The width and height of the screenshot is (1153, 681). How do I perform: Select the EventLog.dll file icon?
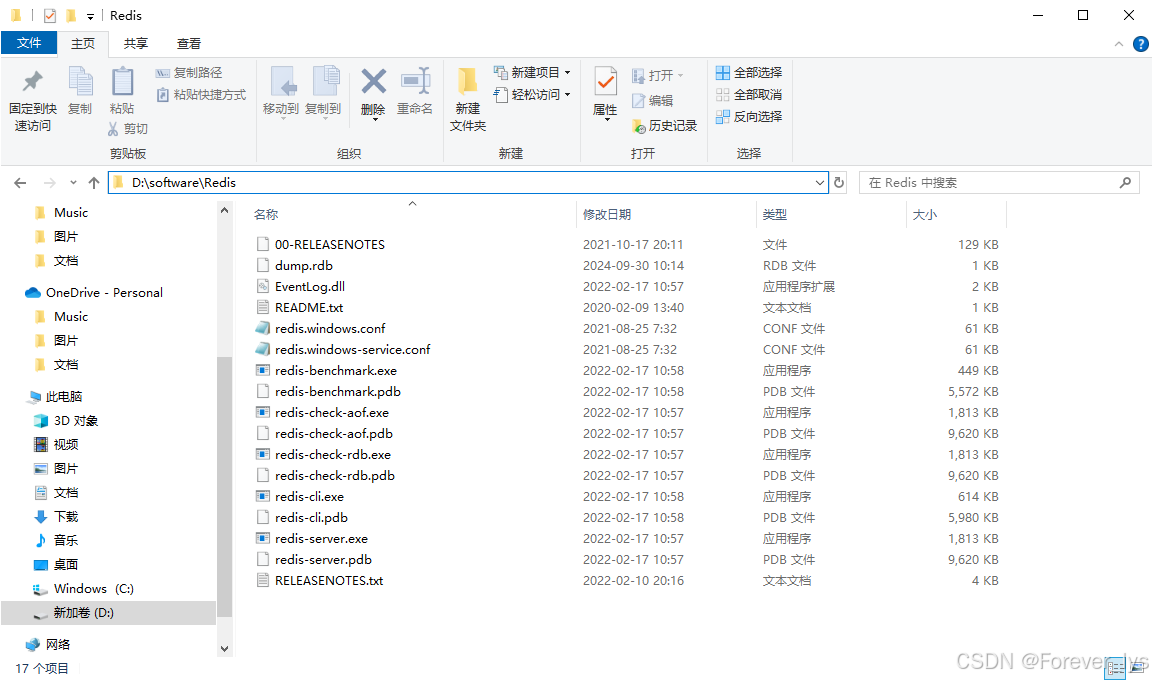point(263,287)
